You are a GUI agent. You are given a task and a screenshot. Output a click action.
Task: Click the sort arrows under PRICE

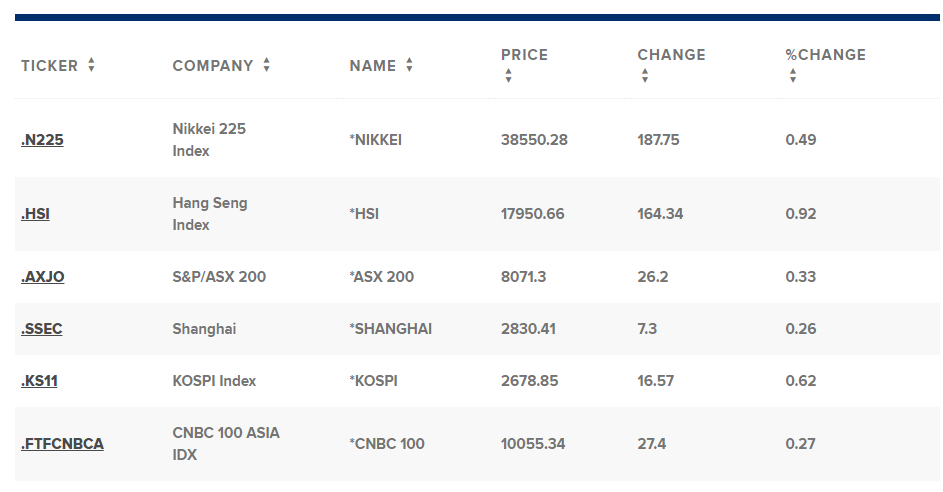(508, 76)
